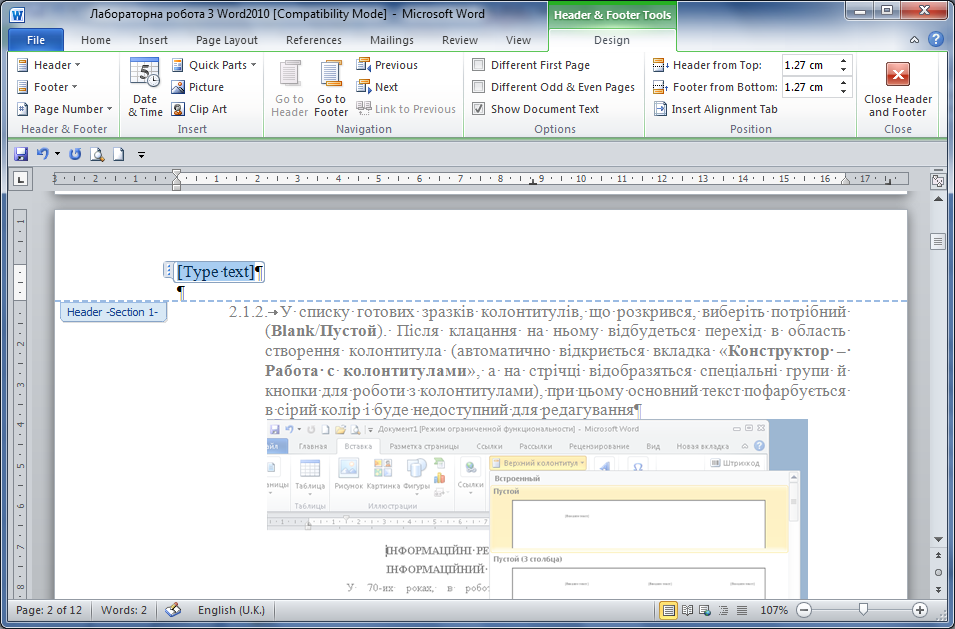The width and height of the screenshot is (955, 629).
Task: Click Insert Alignment Tab
Action: [715, 109]
